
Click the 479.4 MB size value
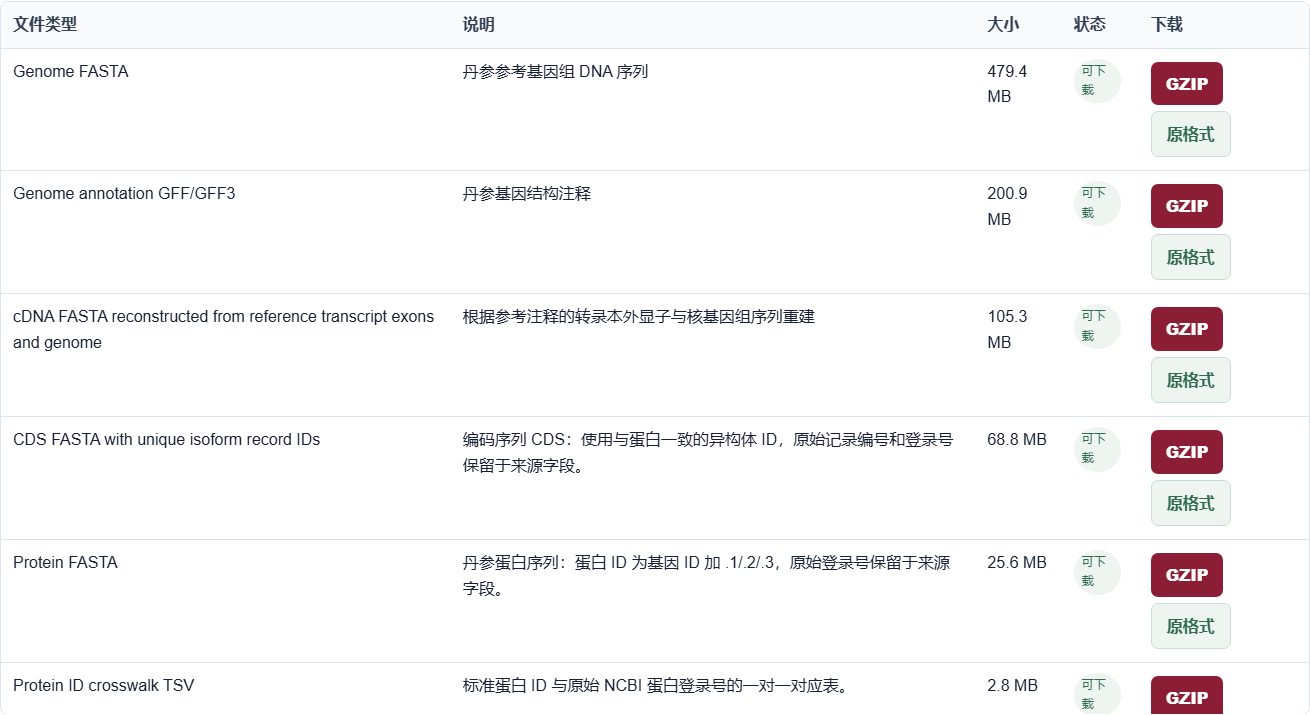[x=1007, y=84]
